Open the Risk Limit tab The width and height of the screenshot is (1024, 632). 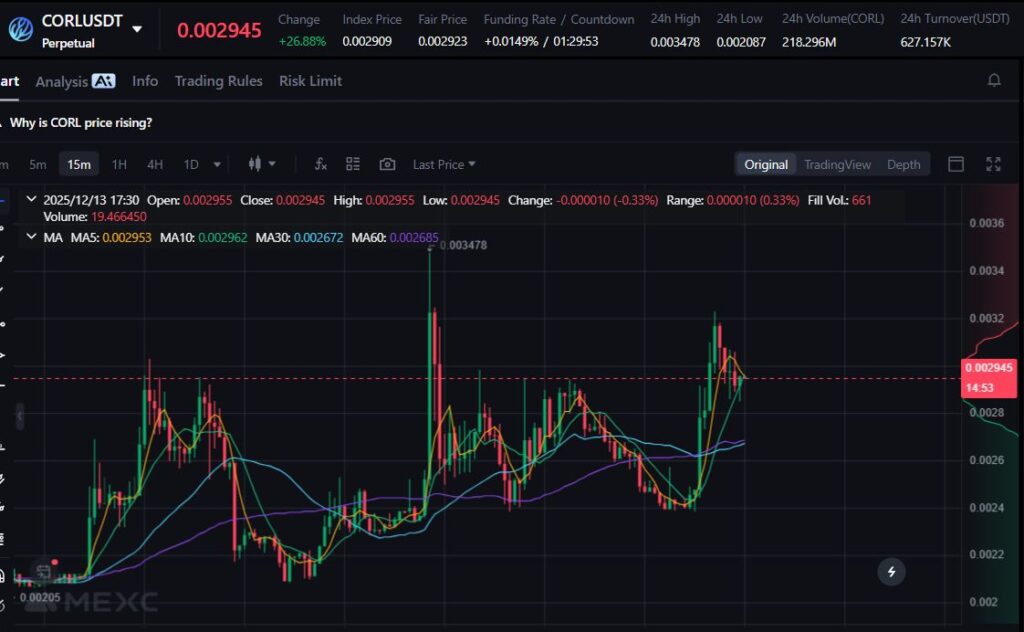(310, 81)
